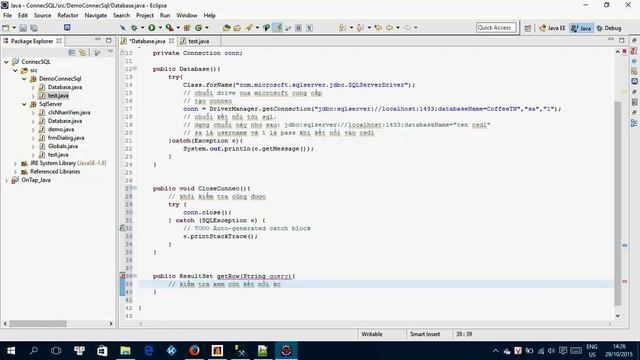The width and height of the screenshot is (640, 360).
Task: Click the Save toolbar icon
Action: point(23,28)
